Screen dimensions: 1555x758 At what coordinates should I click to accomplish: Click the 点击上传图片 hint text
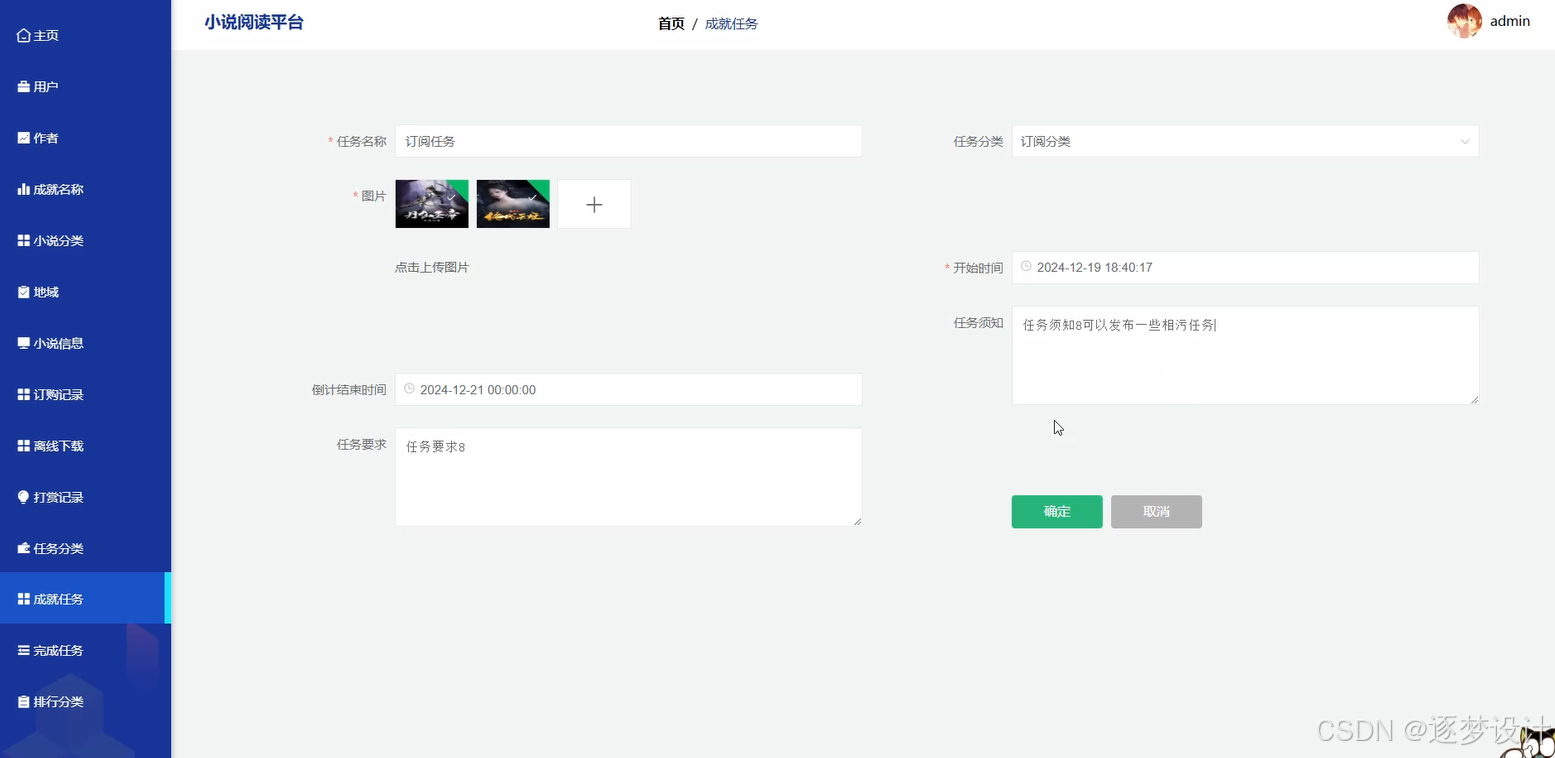pyautogui.click(x=432, y=267)
